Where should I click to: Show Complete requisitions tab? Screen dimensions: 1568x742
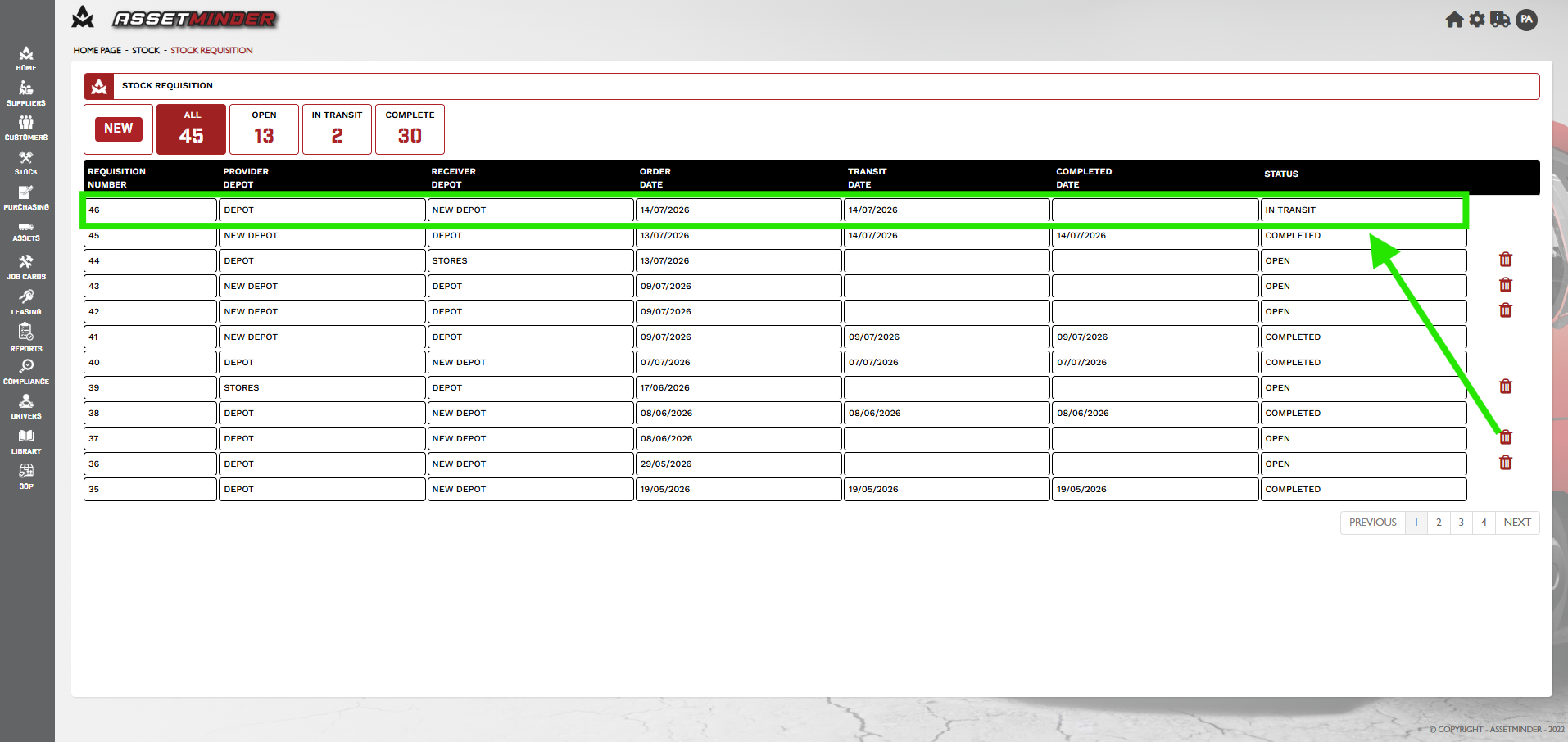[410, 129]
